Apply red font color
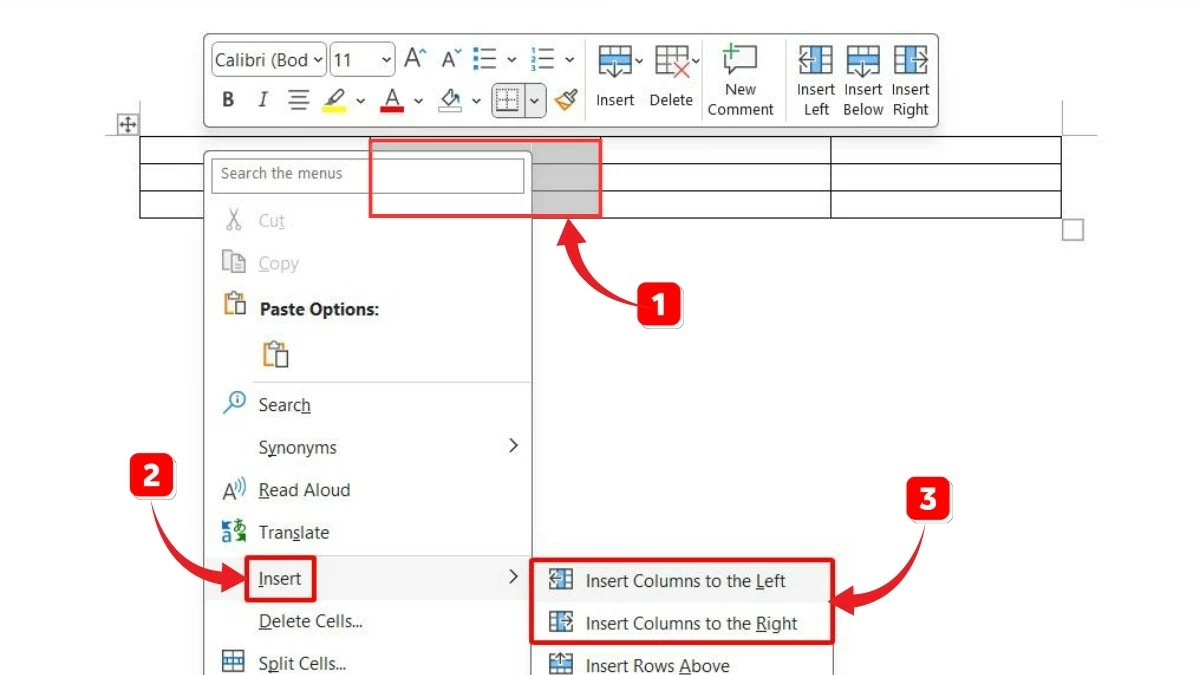 click(x=392, y=100)
